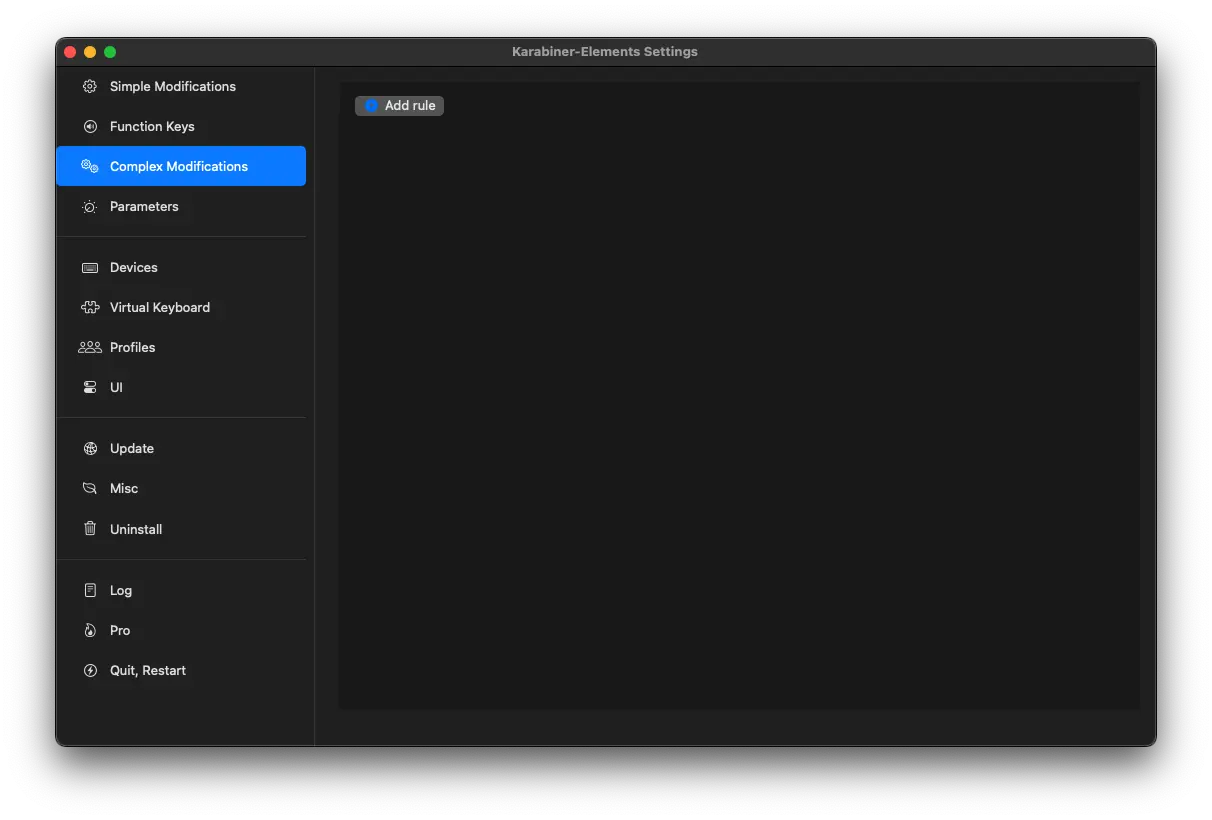Click the UI switches icon

(x=90, y=387)
